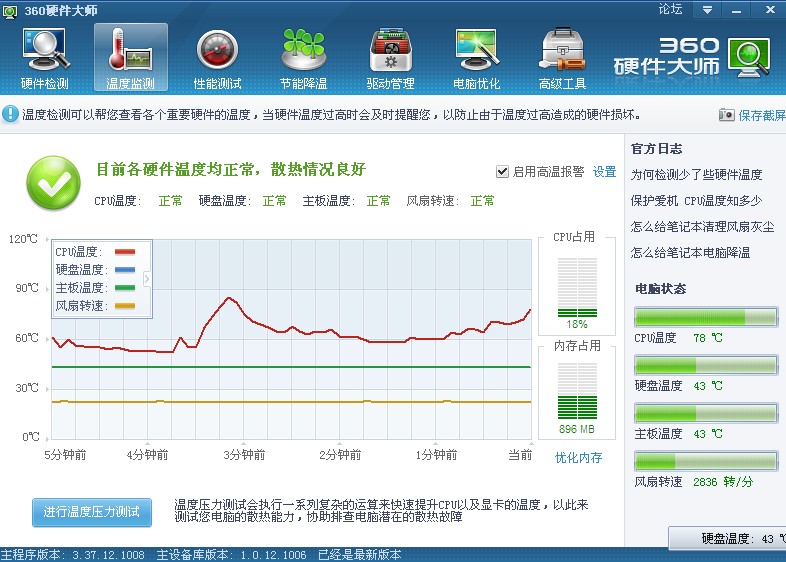786x562 pixels.
Task: Click the 电脑状态 heading
Action: click(661, 289)
